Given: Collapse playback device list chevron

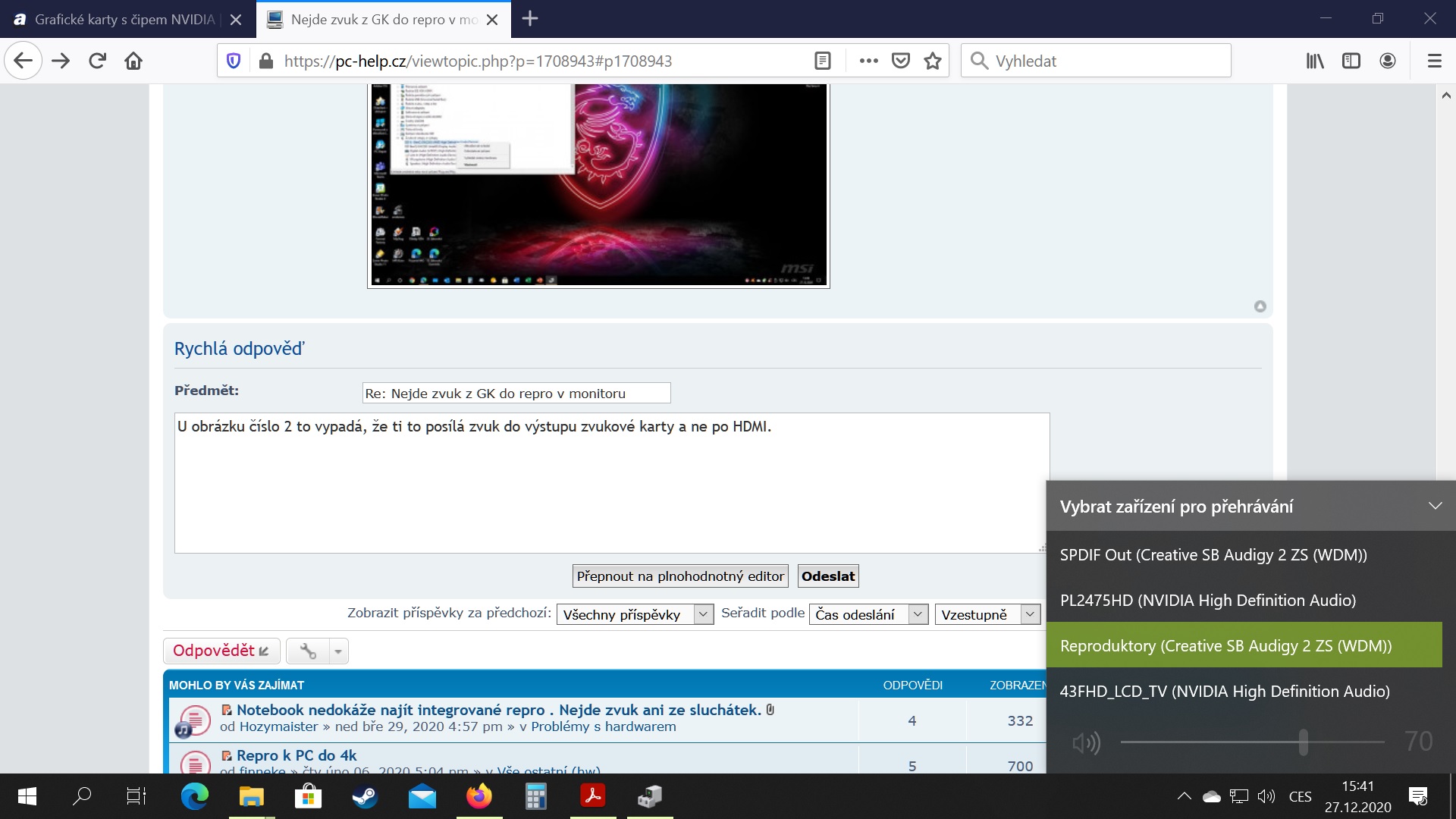Looking at the screenshot, I should [x=1435, y=506].
